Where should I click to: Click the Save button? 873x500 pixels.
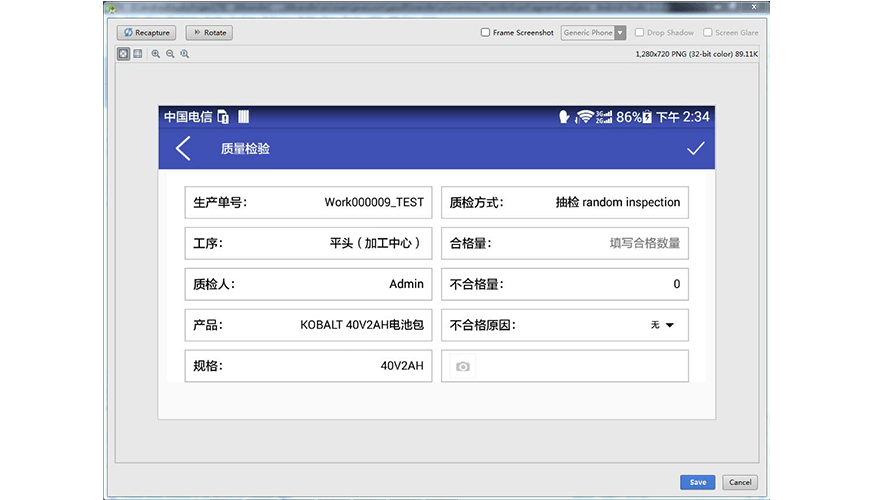tap(697, 482)
